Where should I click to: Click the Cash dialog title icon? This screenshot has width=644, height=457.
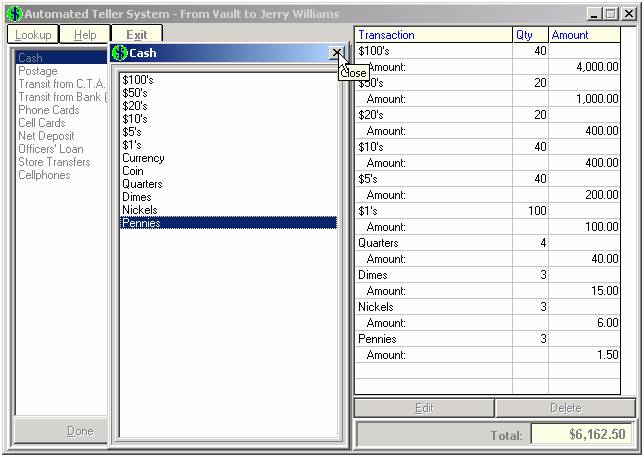coord(120,53)
